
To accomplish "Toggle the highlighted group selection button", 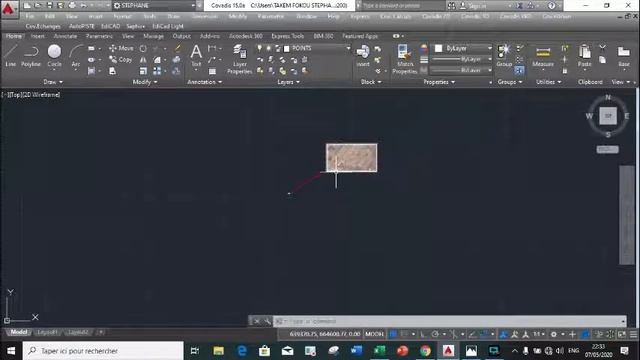I will click(519, 71).
